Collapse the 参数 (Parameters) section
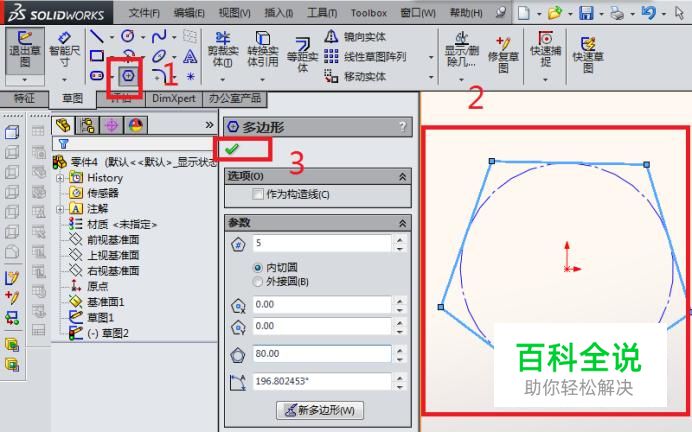Viewport: 692px width, 432px height. (402, 223)
